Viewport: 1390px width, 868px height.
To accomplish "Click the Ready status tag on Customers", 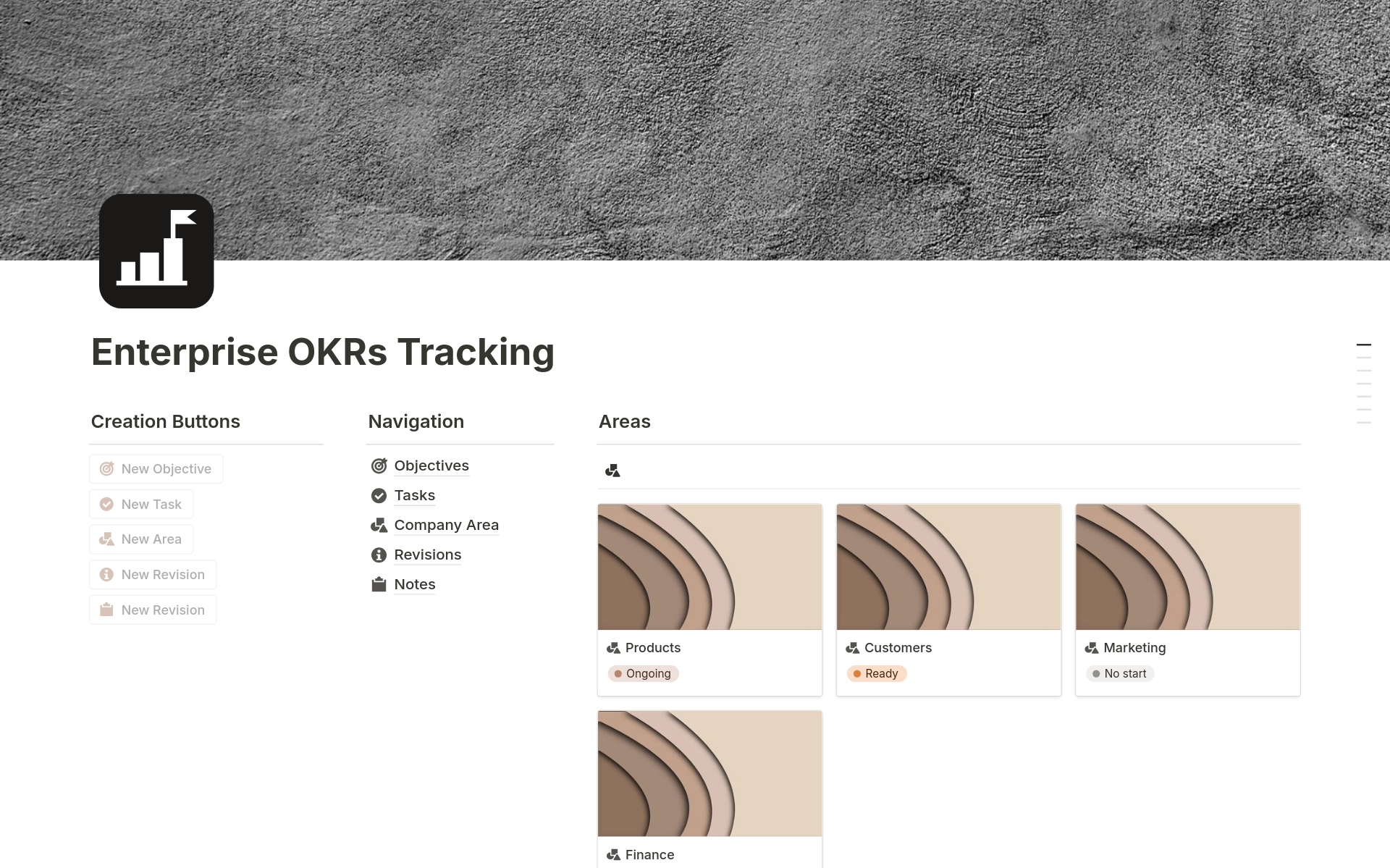I will tap(877, 673).
